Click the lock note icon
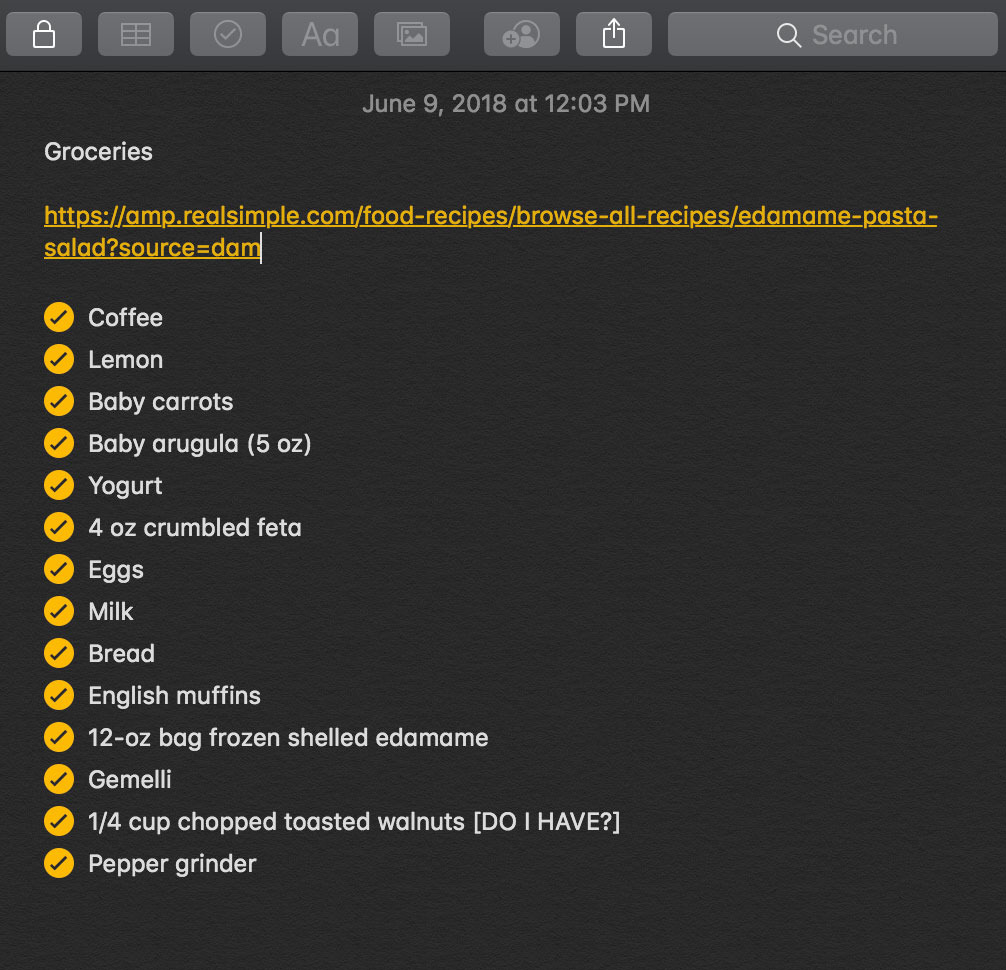Viewport: 1006px width, 970px height. coord(43,35)
